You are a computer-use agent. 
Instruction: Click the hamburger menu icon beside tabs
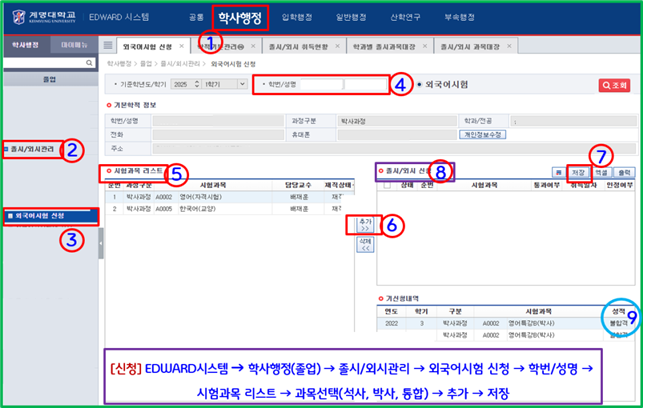pyautogui.click(x=108, y=46)
